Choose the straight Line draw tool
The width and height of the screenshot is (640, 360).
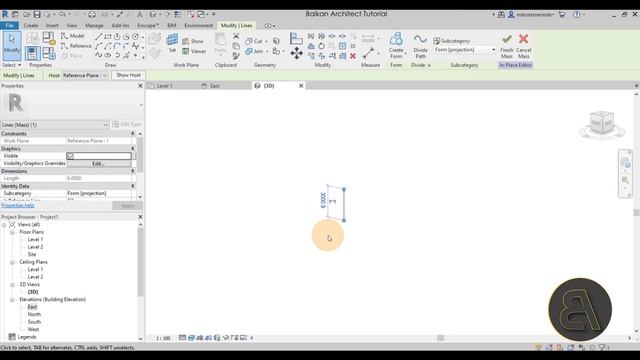point(98,37)
